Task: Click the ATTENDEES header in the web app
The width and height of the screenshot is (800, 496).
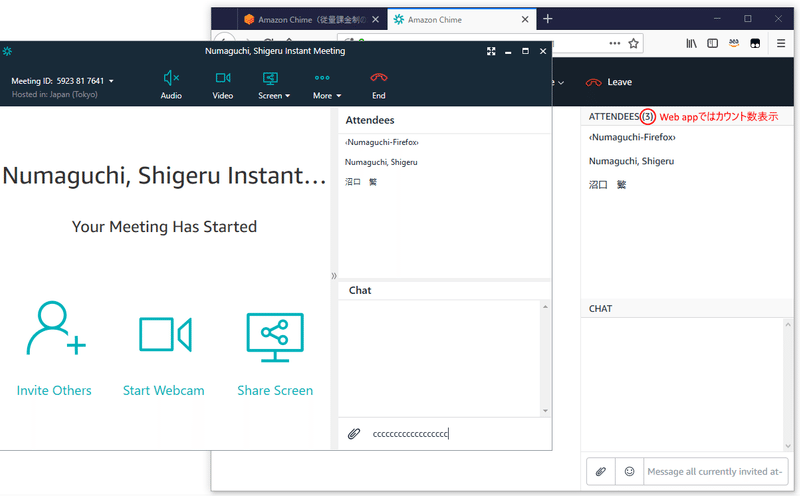Action: click(614, 117)
